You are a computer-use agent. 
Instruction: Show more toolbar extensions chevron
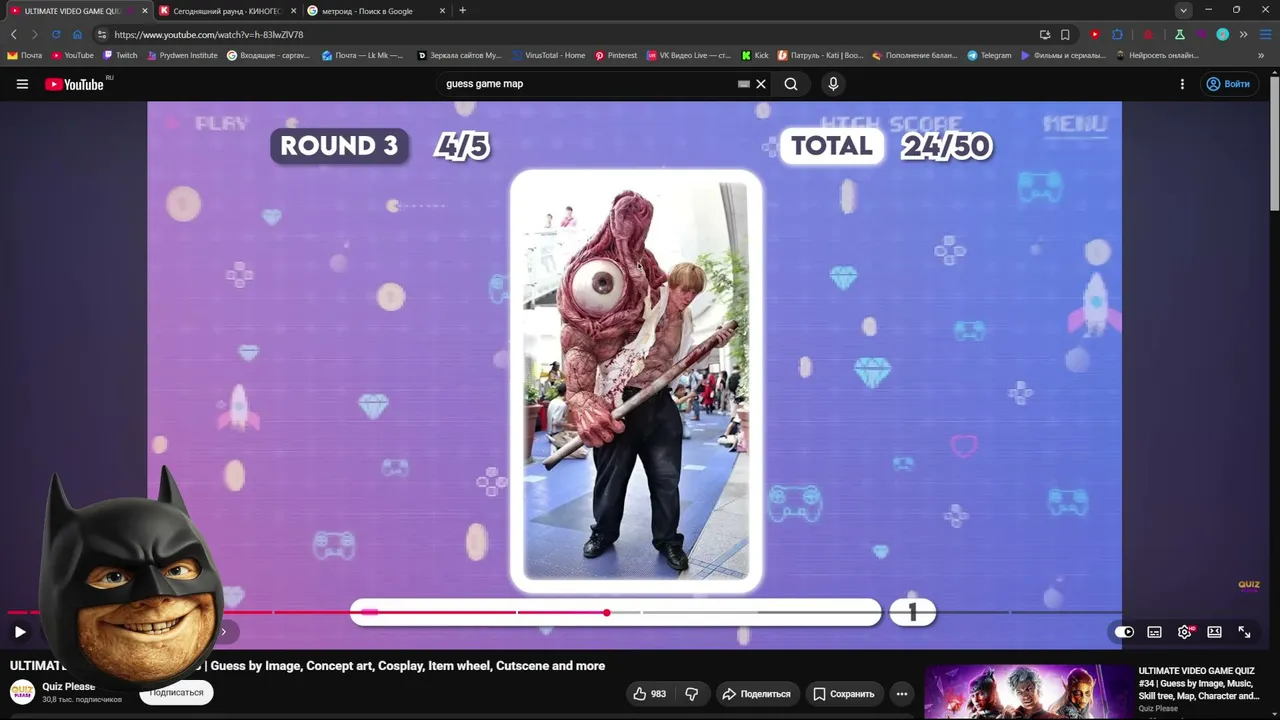(x=1243, y=34)
